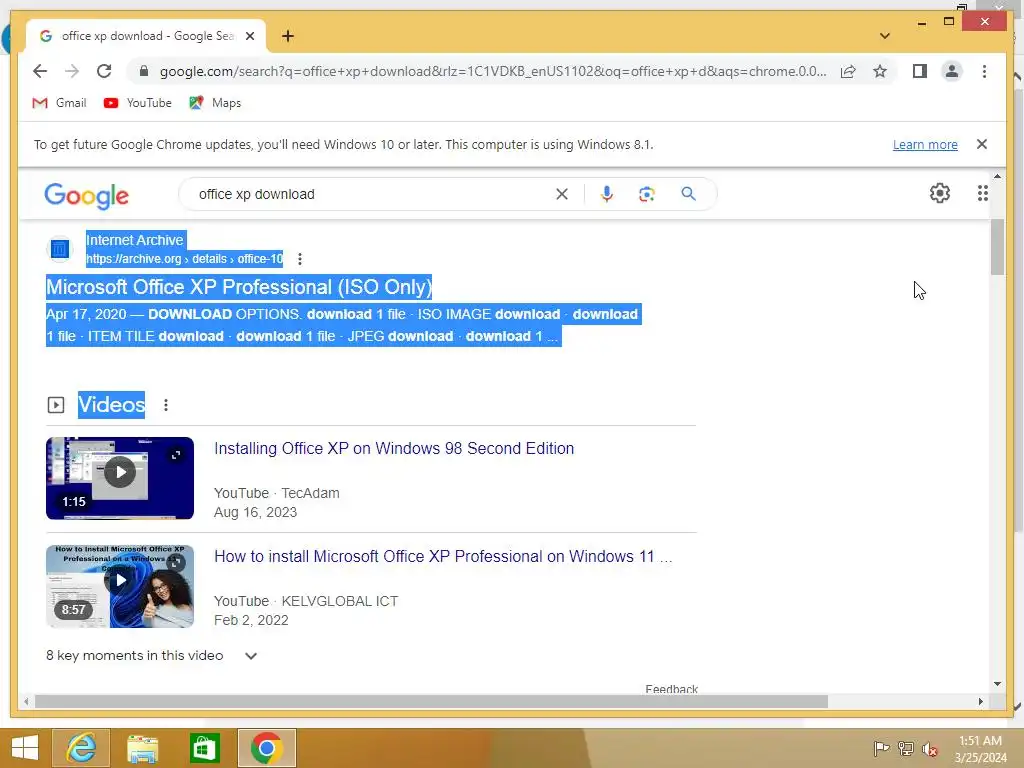Screen dimensions: 1024x768
Task: Bookmark this tab with the star icon
Action: (880, 71)
